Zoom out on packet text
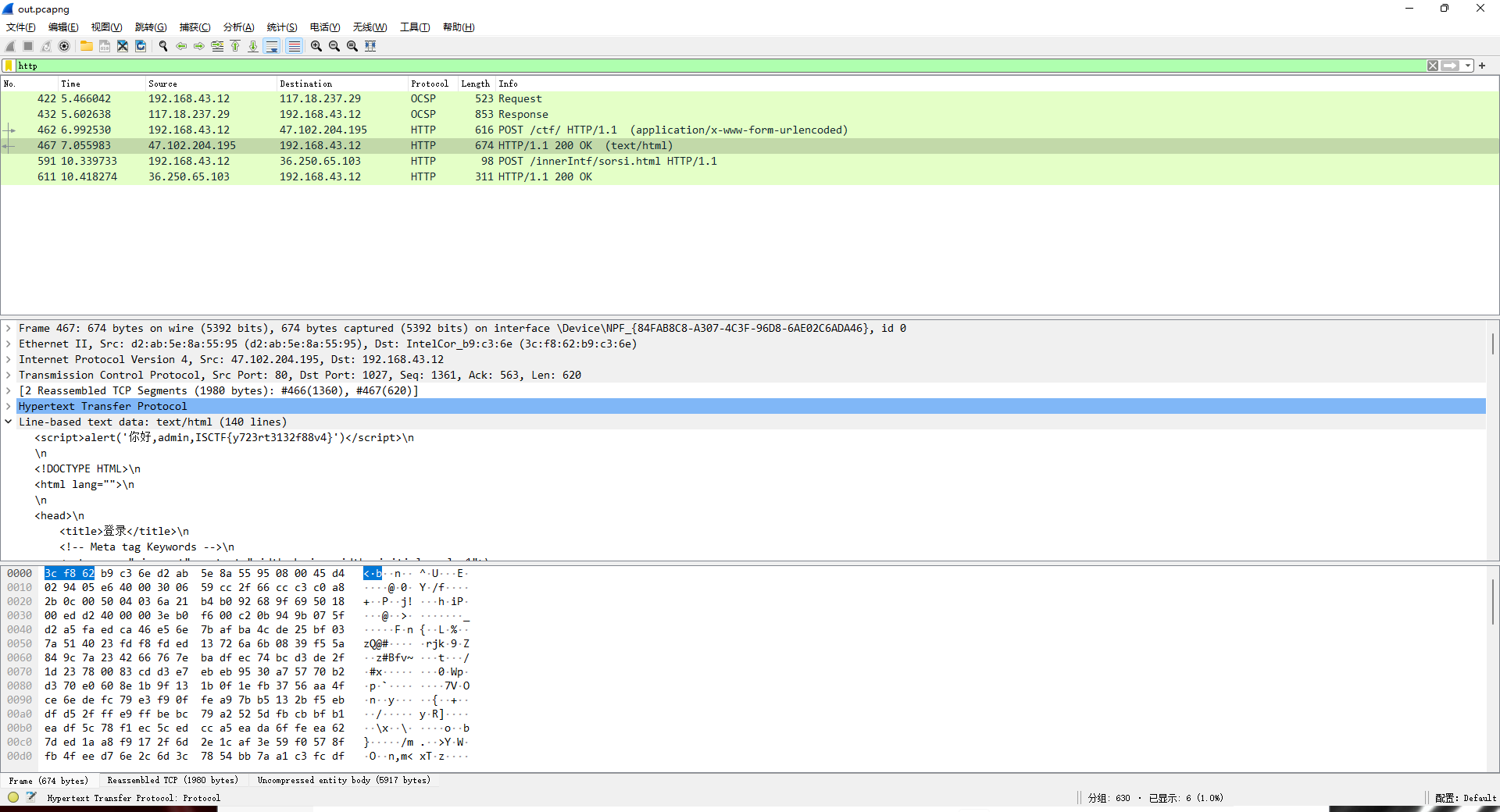 [x=334, y=46]
